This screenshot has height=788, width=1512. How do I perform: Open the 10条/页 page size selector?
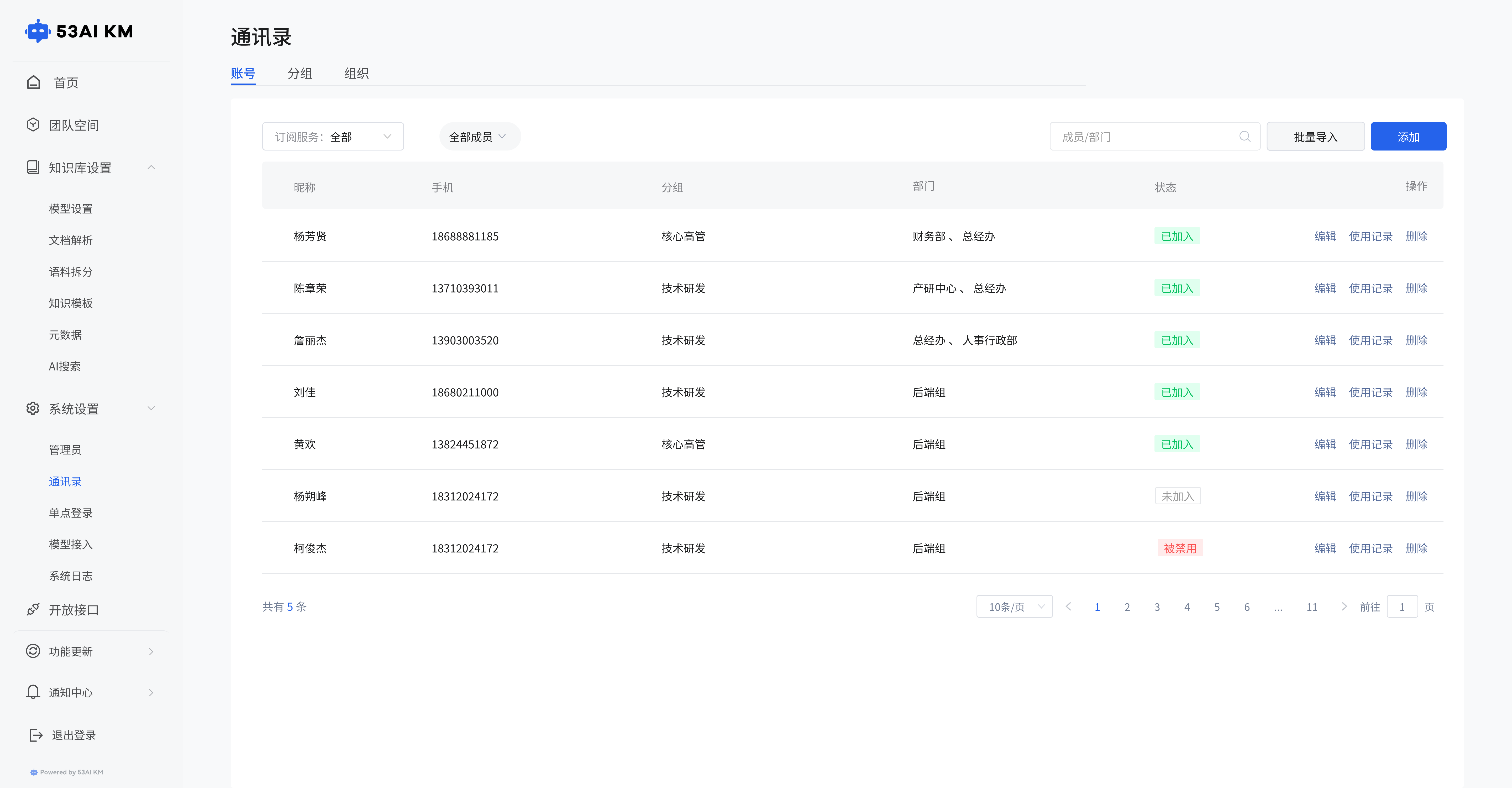(x=1014, y=606)
